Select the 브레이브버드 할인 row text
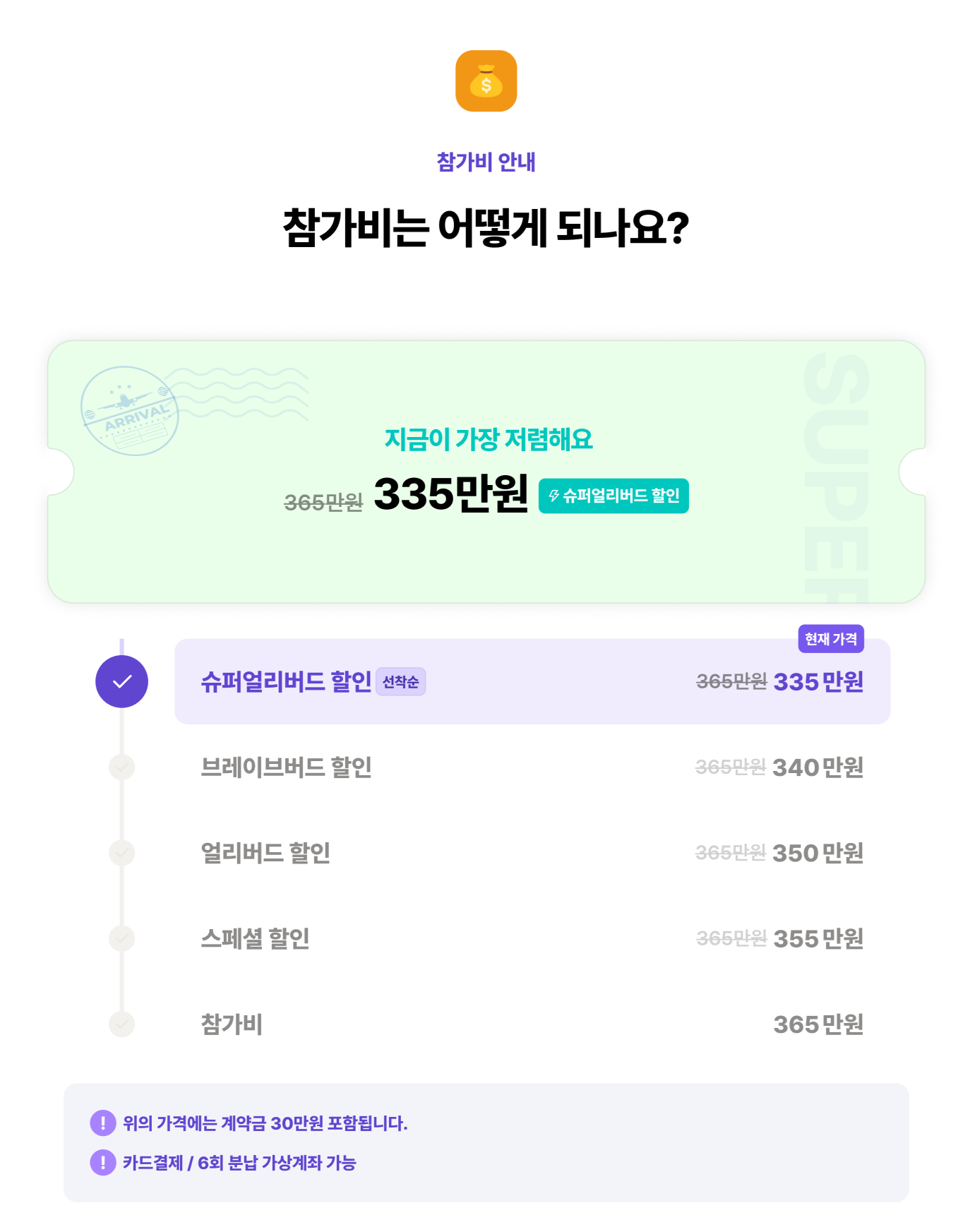 (x=287, y=767)
